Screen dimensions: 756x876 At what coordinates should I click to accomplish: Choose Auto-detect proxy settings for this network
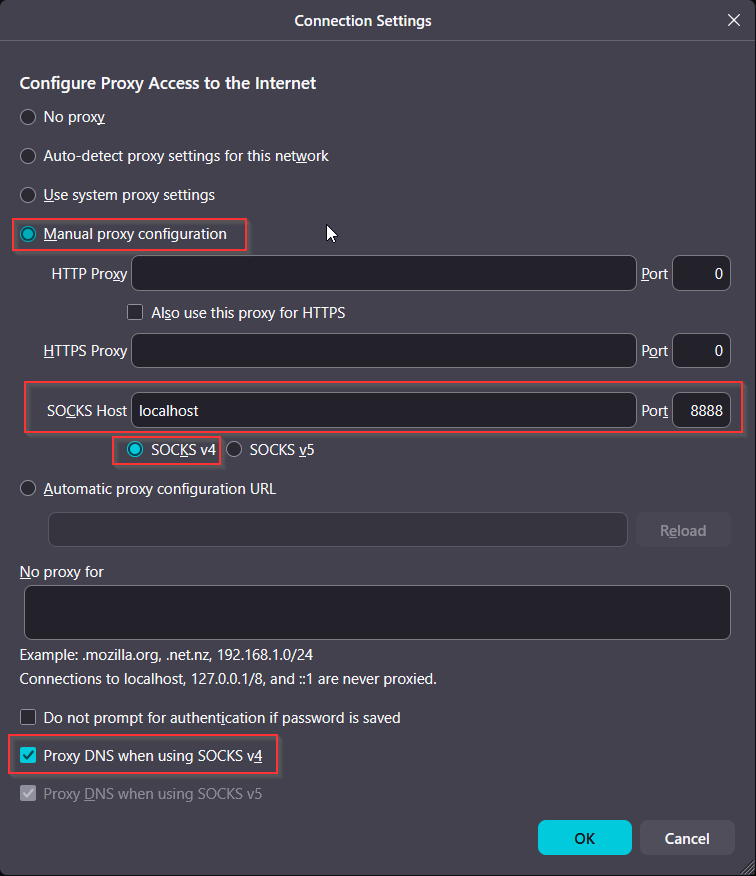point(29,156)
